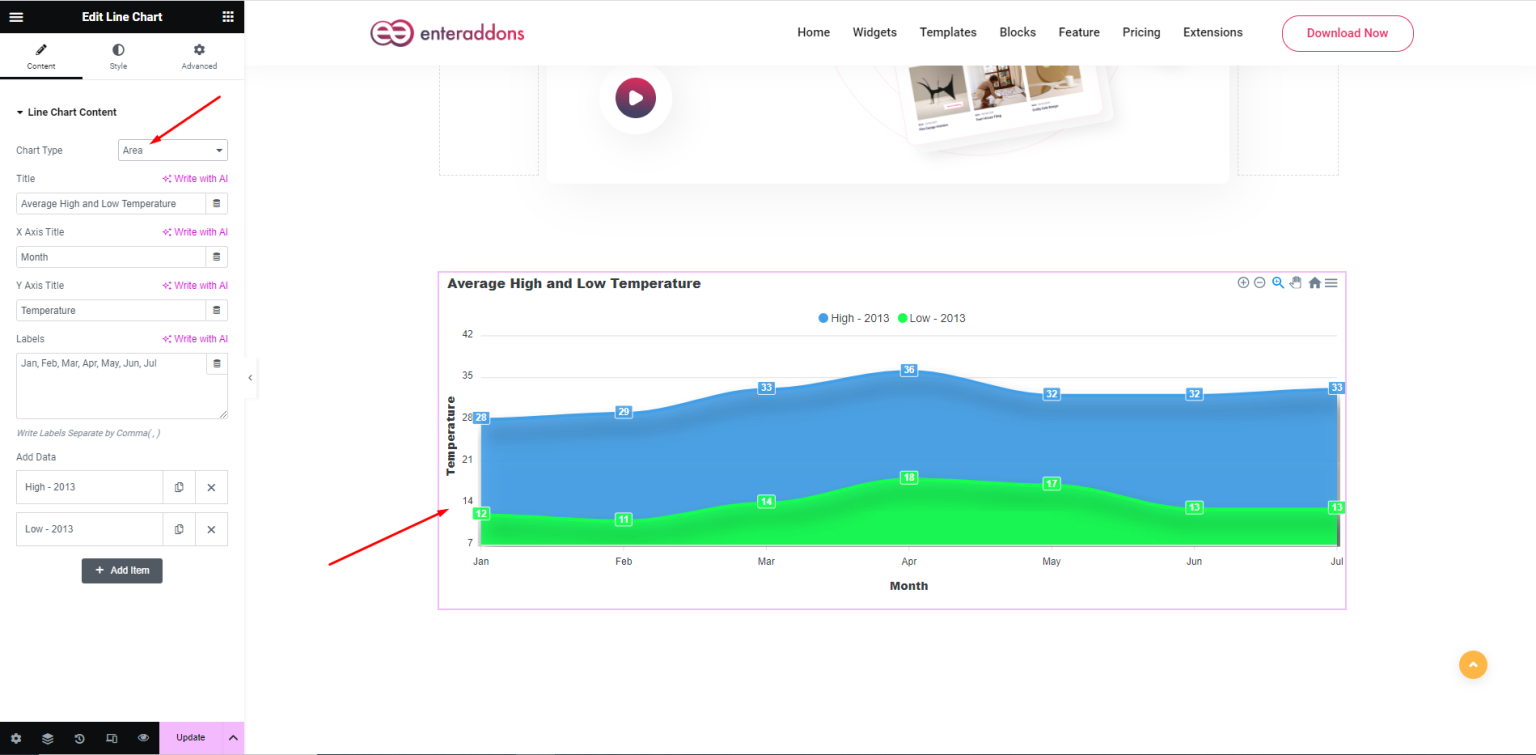This screenshot has height=755, width=1536.
Task: Zoom in on chart with plus icon
Action: pyautogui.click(x=1243, y=283)
